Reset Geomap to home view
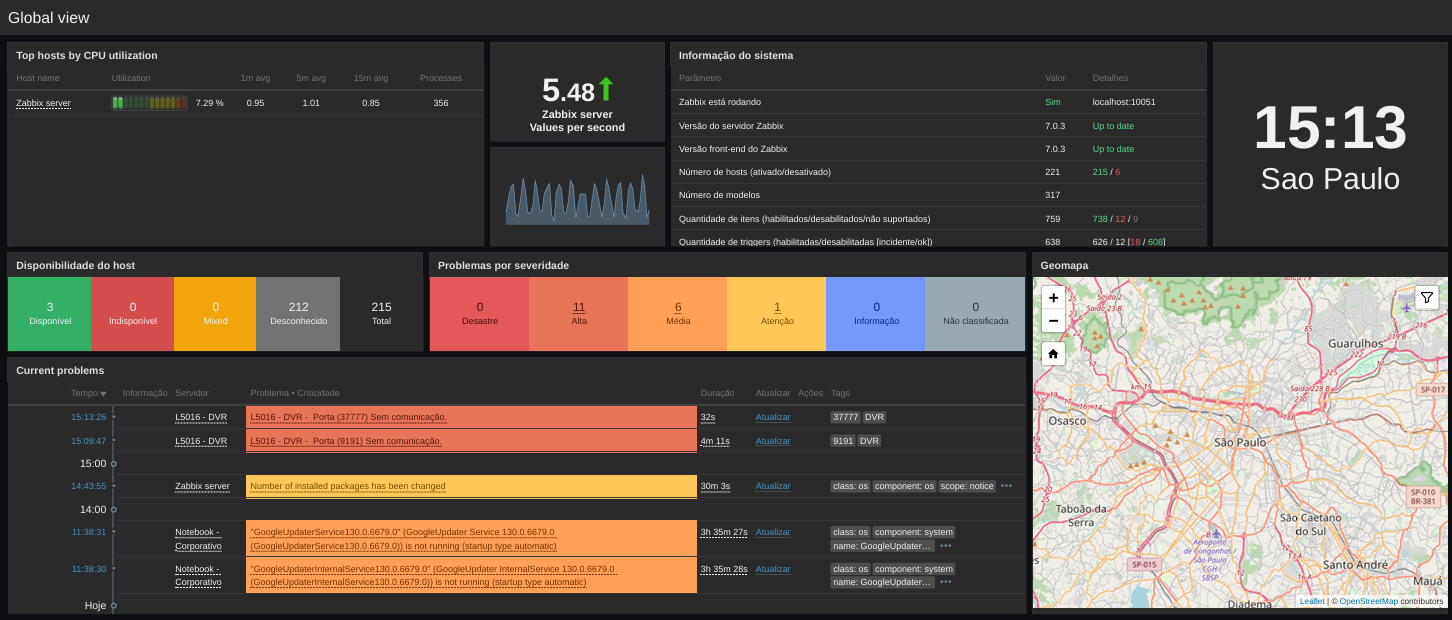1452x620 pixels. click(1053, 354)
